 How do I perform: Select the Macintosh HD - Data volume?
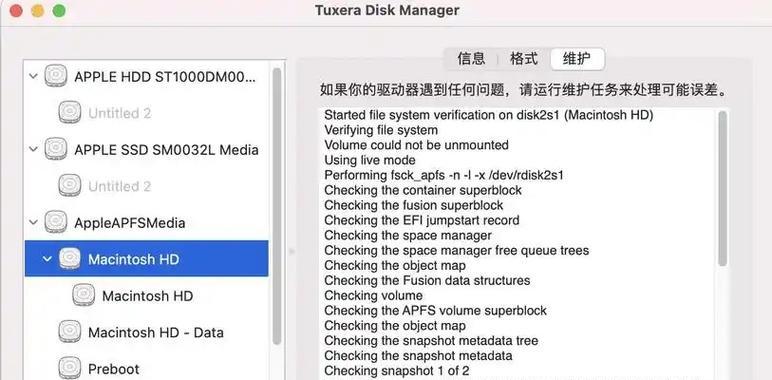pyautogui.click(x=147, y=332)
